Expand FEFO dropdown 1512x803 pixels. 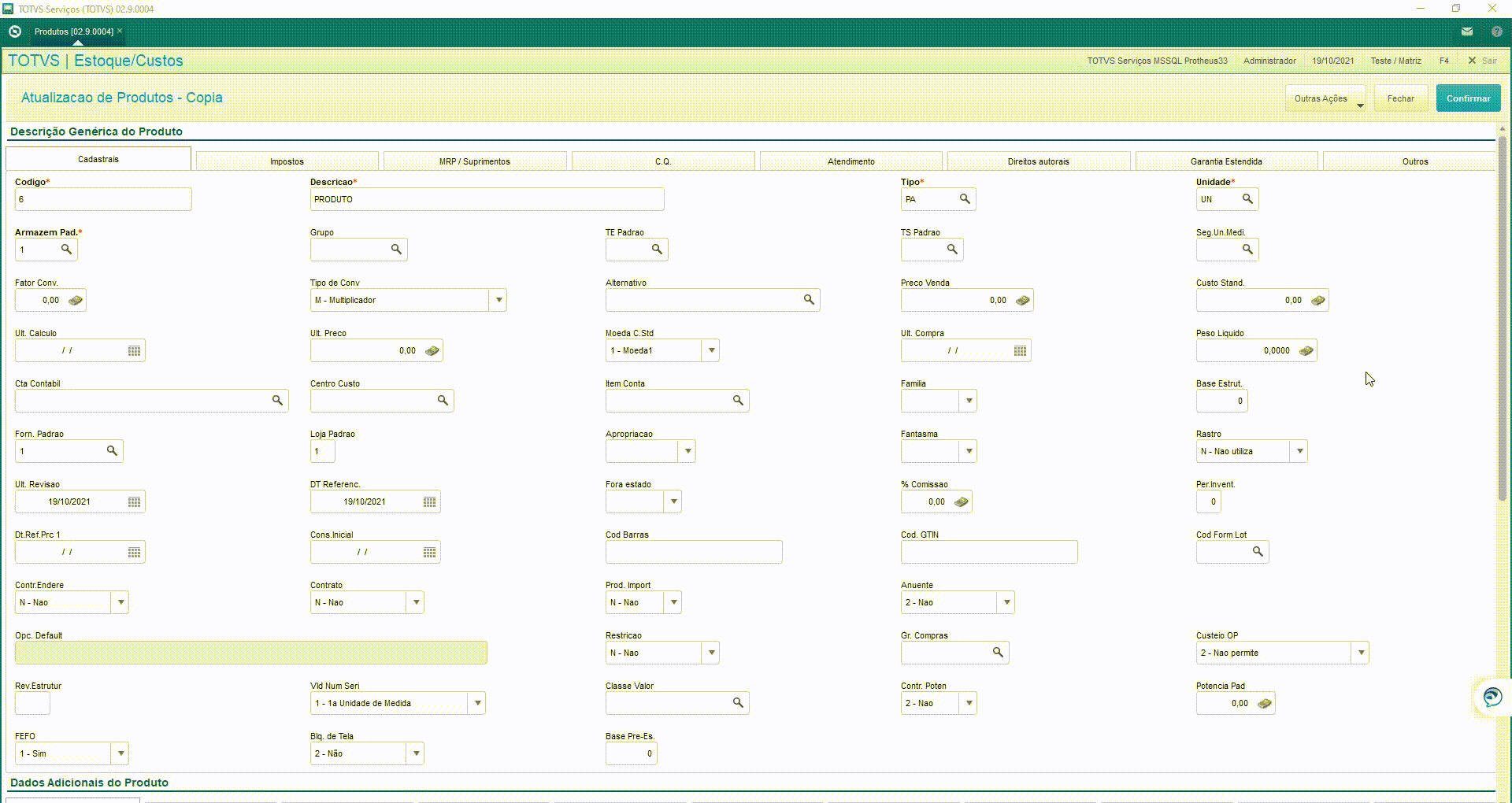(120, 753)
